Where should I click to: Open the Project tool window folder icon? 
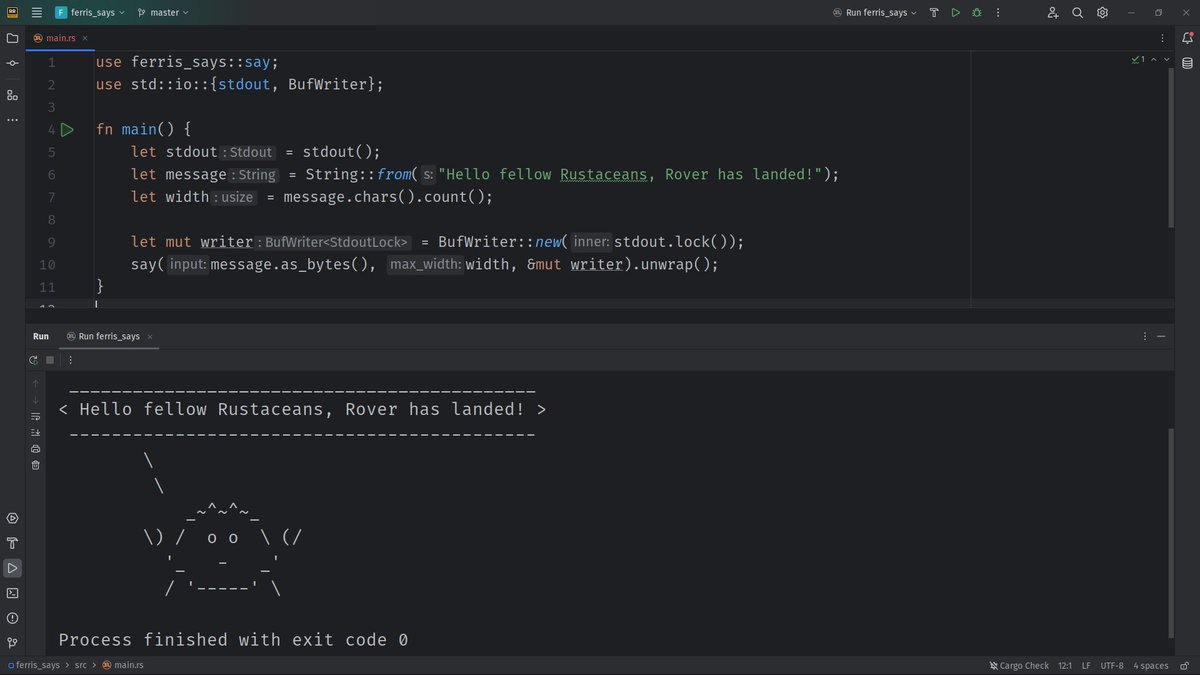tap(12, 38)
